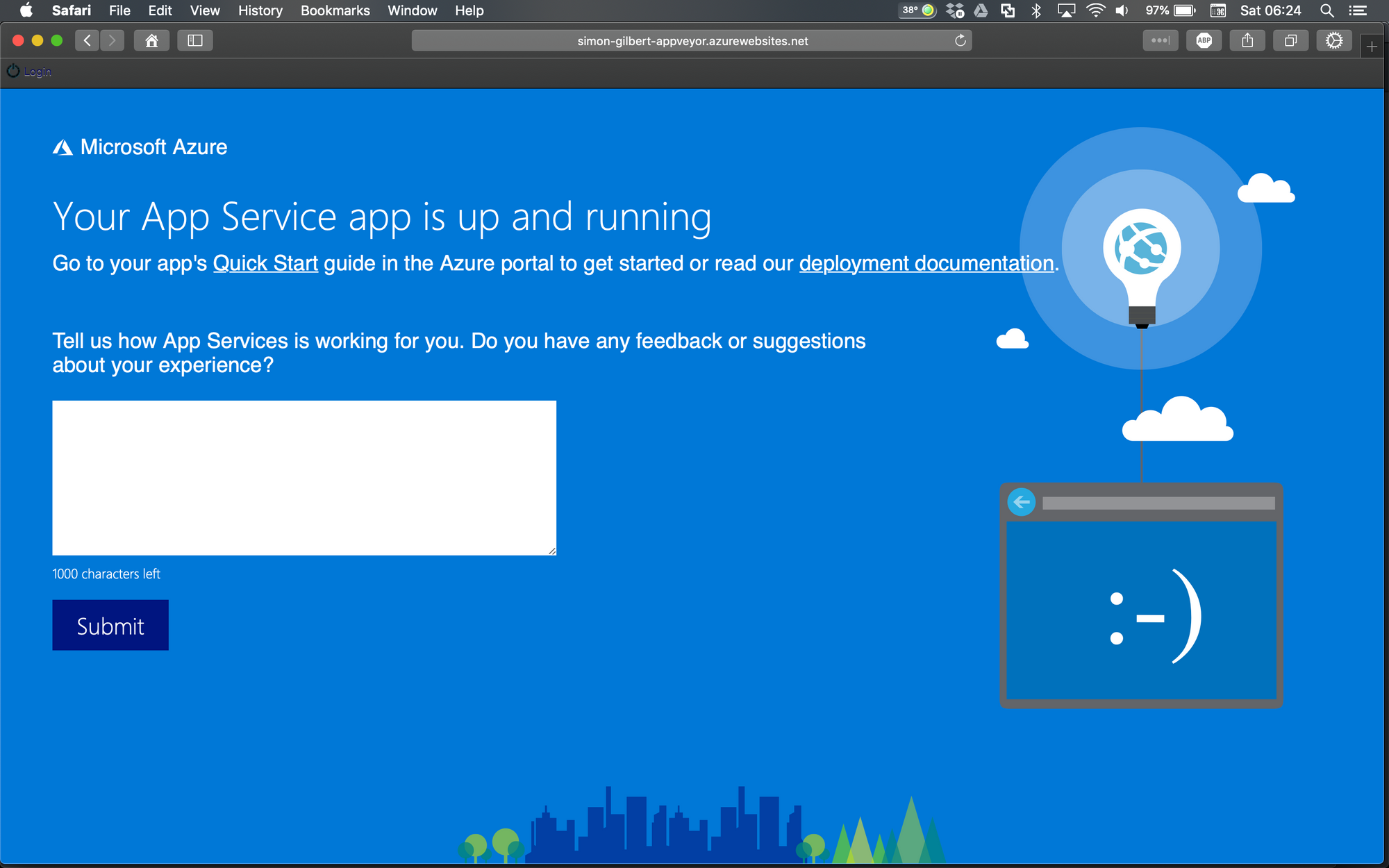Open the deployment documentation link
The height and width of the screenshot is (868, 1389).
(926, 263)
